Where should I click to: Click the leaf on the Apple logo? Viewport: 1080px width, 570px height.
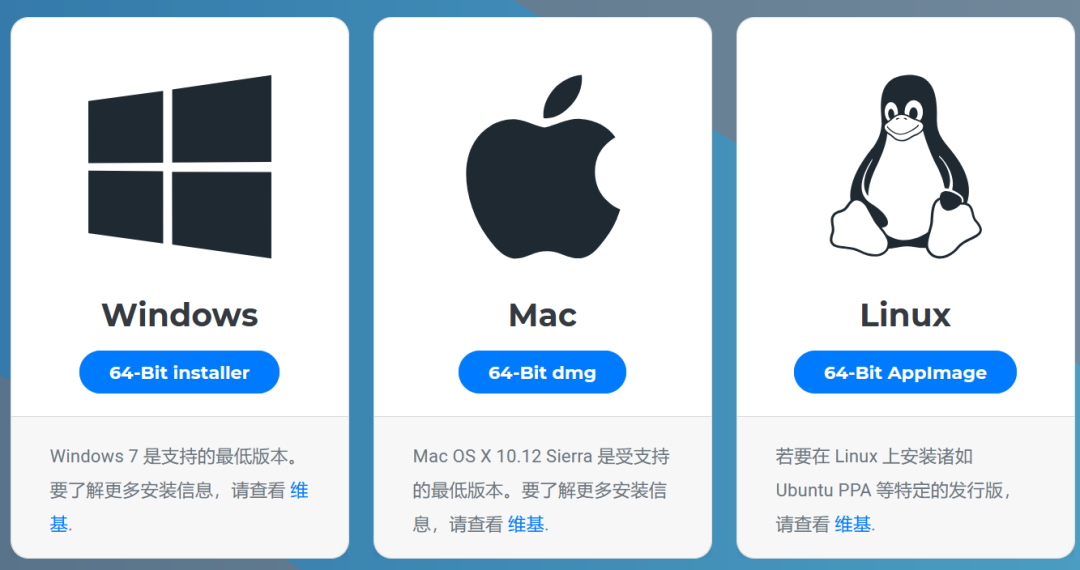[x=563, y=96]
